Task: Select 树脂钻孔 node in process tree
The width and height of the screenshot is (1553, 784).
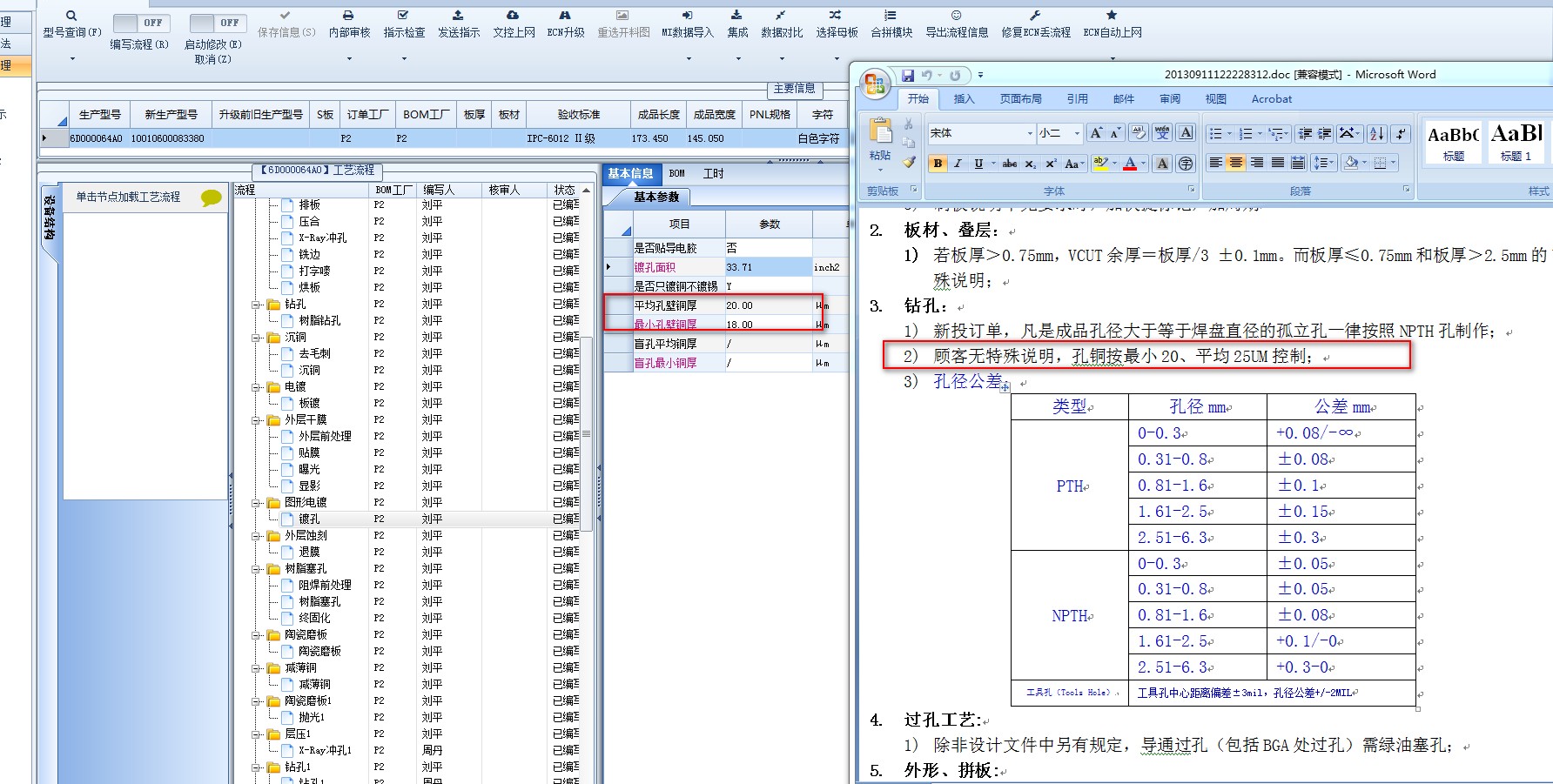Action: click(319, 321)
